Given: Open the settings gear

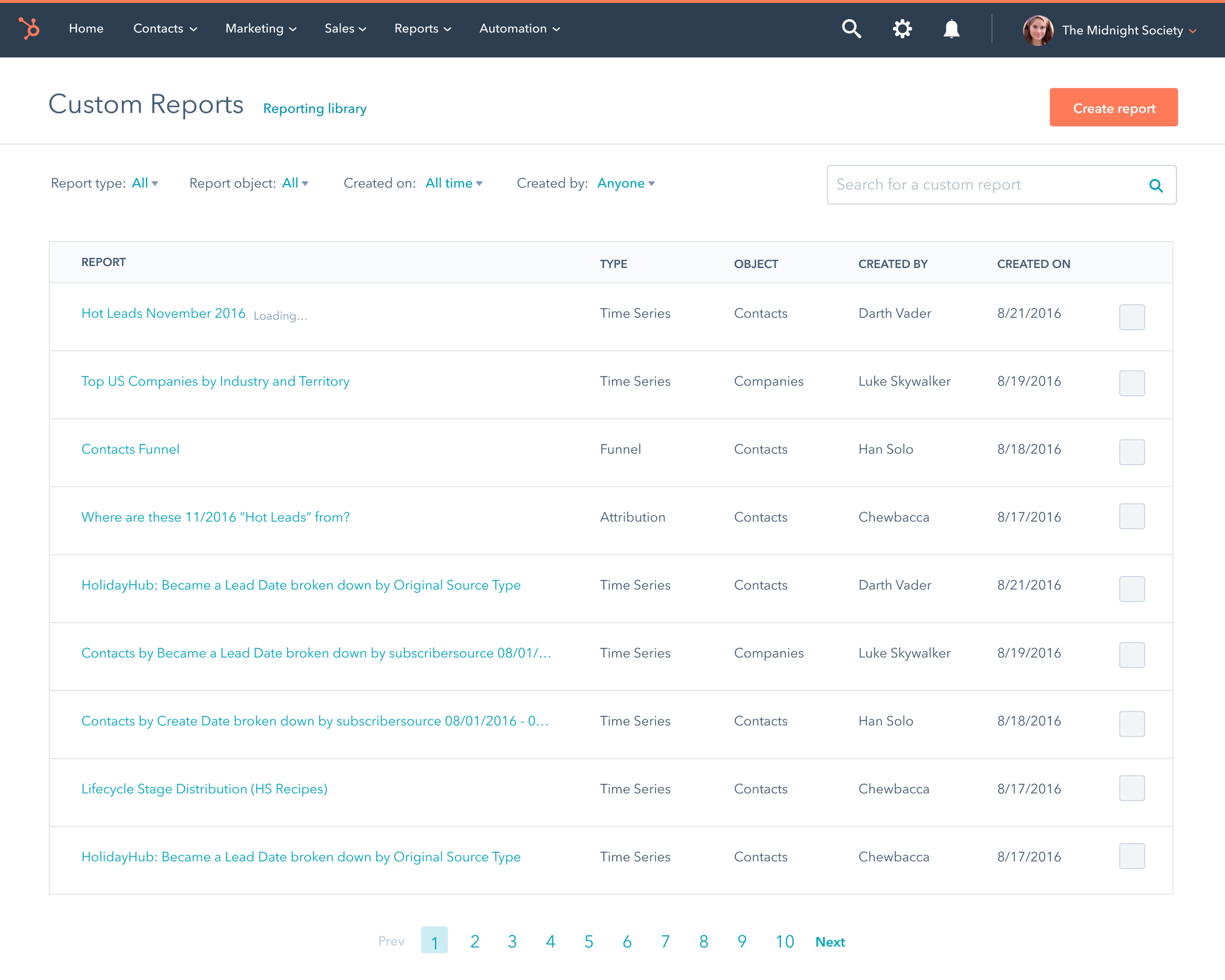Looking at the screenshot, I should pyautogui.click(x=902, y=28).
